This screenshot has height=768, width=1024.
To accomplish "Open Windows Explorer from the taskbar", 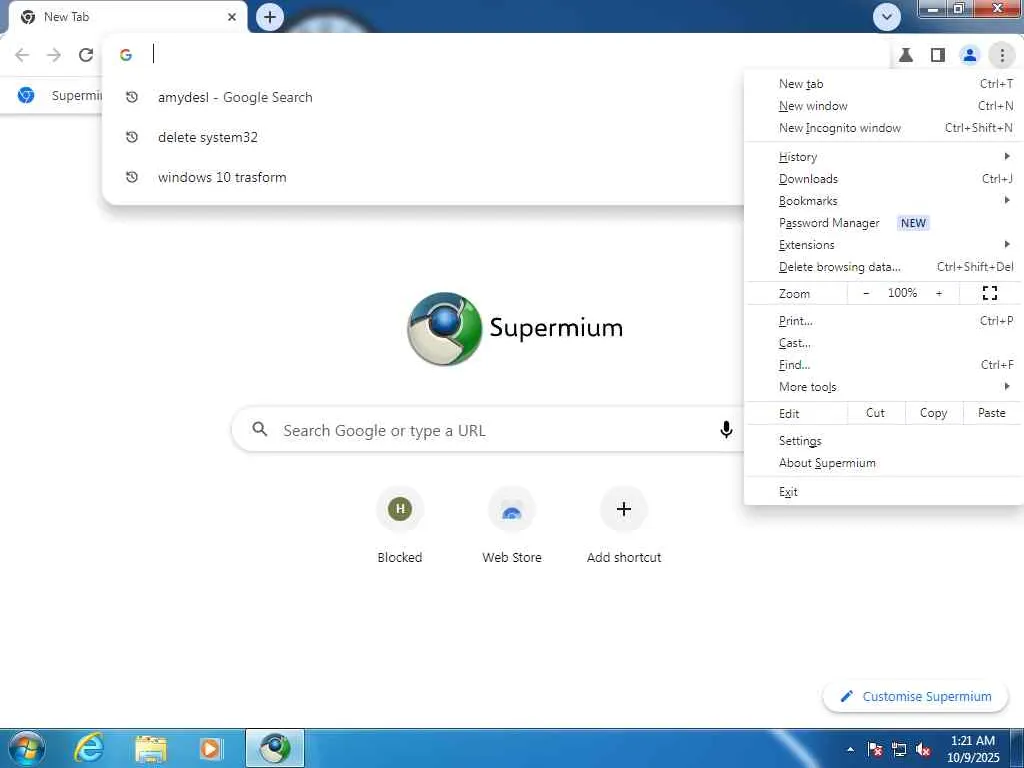I will pyautogui.click(x=150, y=748).
